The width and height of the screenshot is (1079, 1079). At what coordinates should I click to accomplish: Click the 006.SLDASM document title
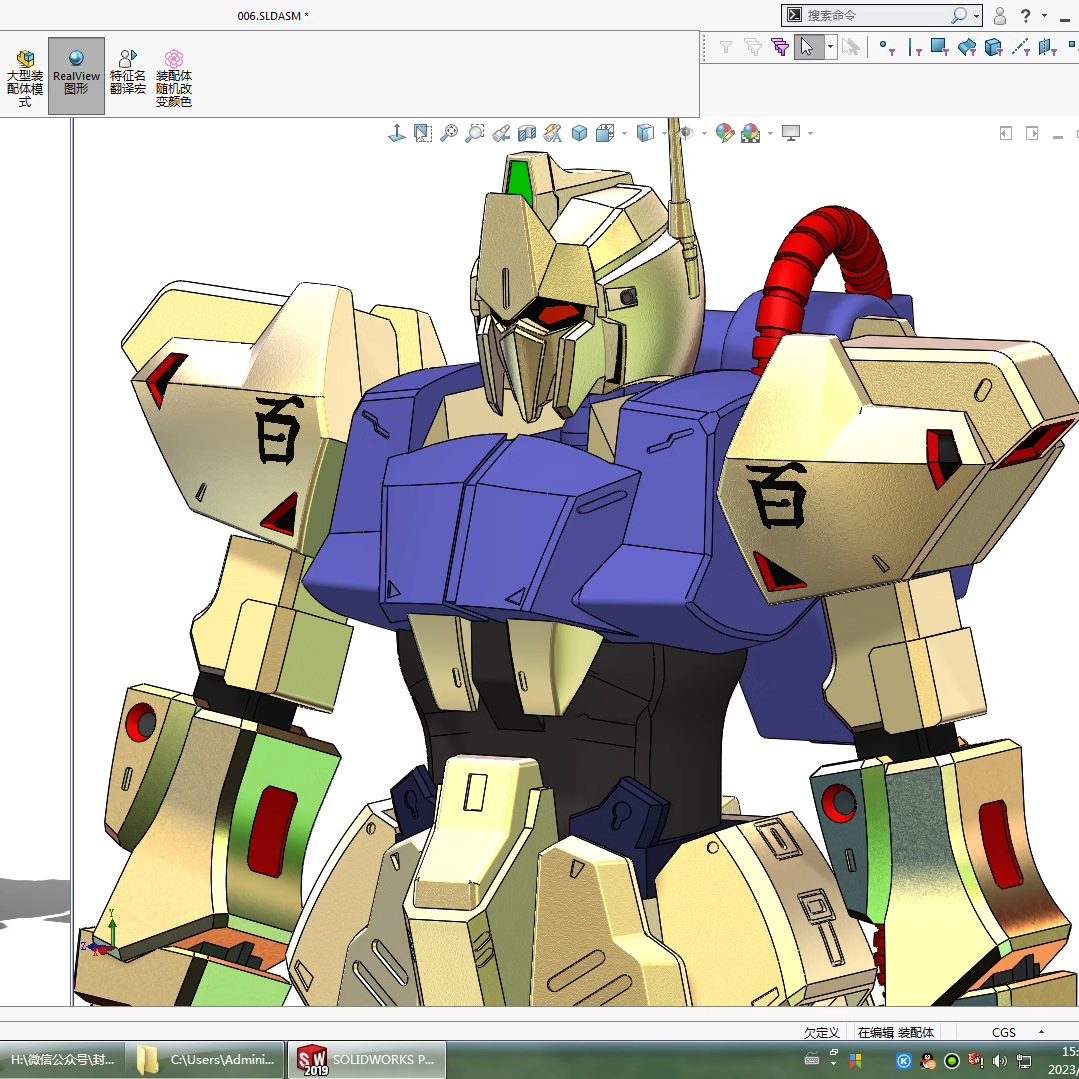[x=273, y=16]
